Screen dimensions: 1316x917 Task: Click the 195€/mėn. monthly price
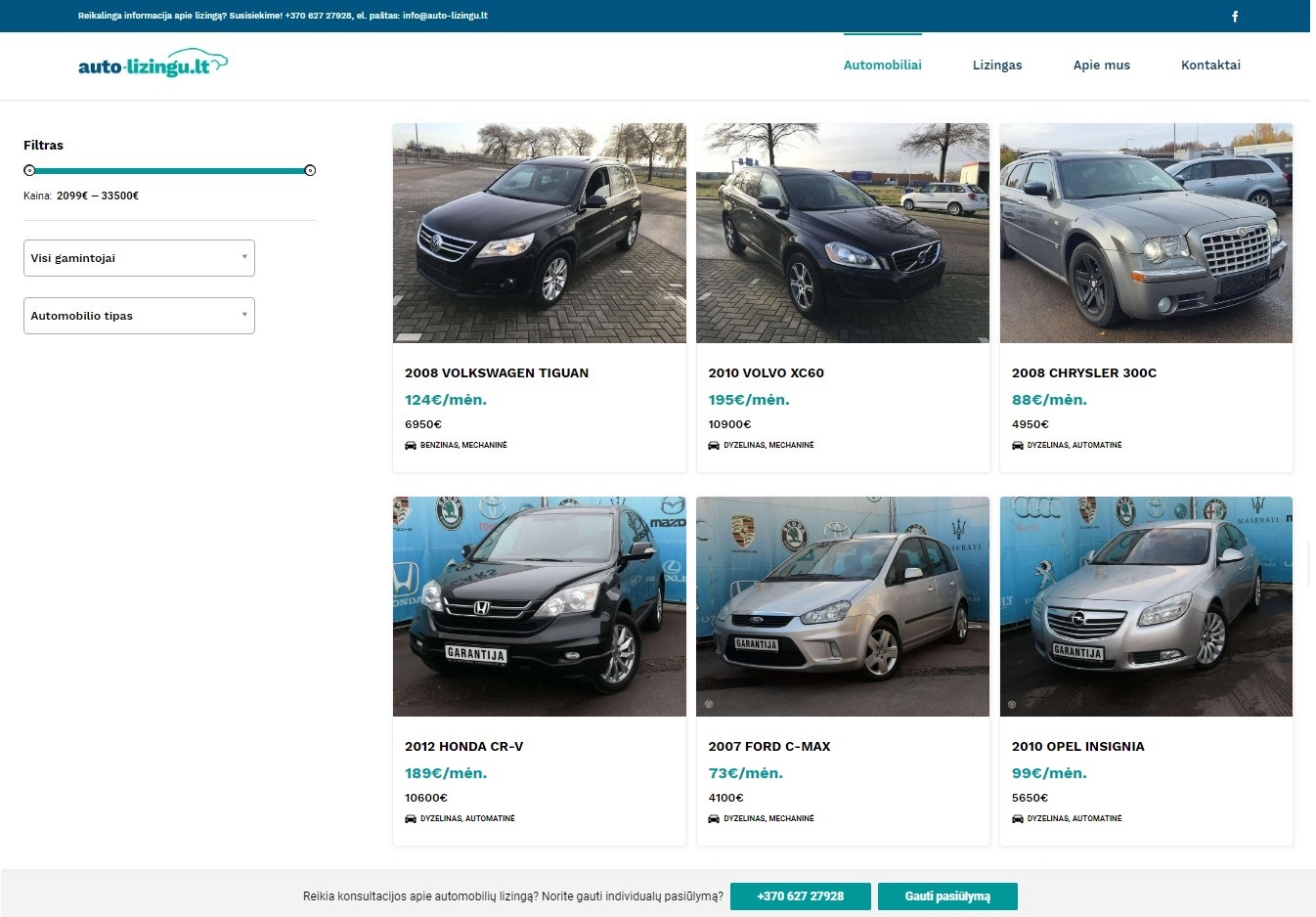point(749,400)
